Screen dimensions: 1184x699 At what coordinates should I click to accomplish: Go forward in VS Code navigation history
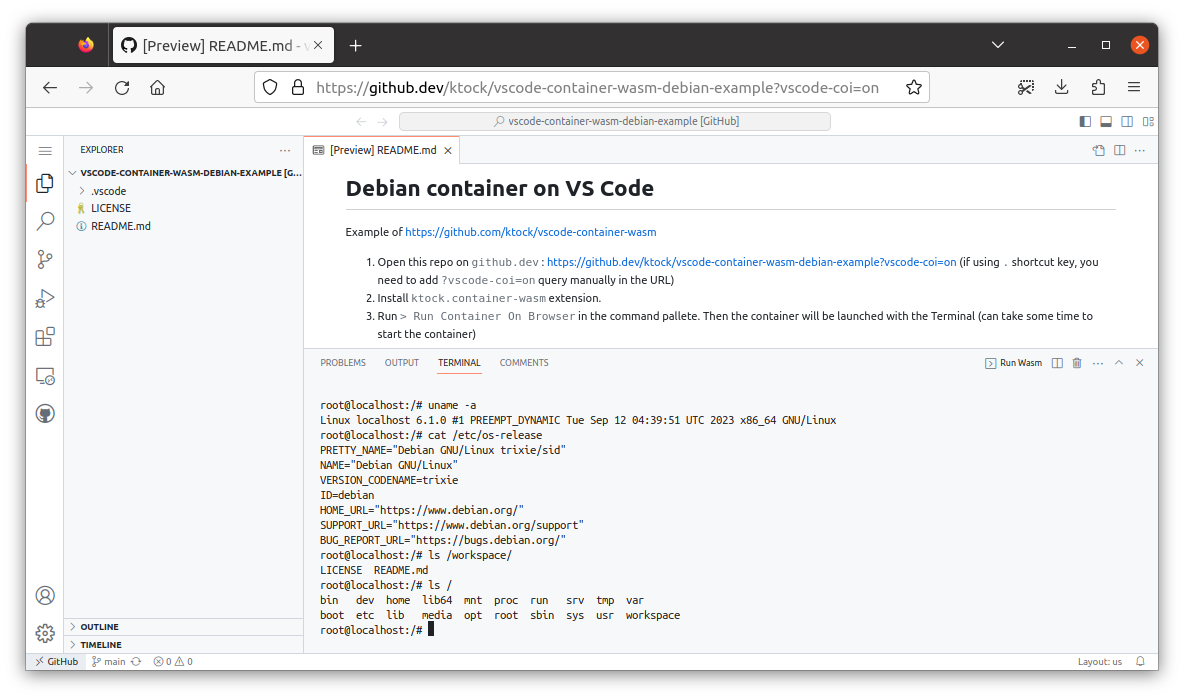click(x=382, y=122)
